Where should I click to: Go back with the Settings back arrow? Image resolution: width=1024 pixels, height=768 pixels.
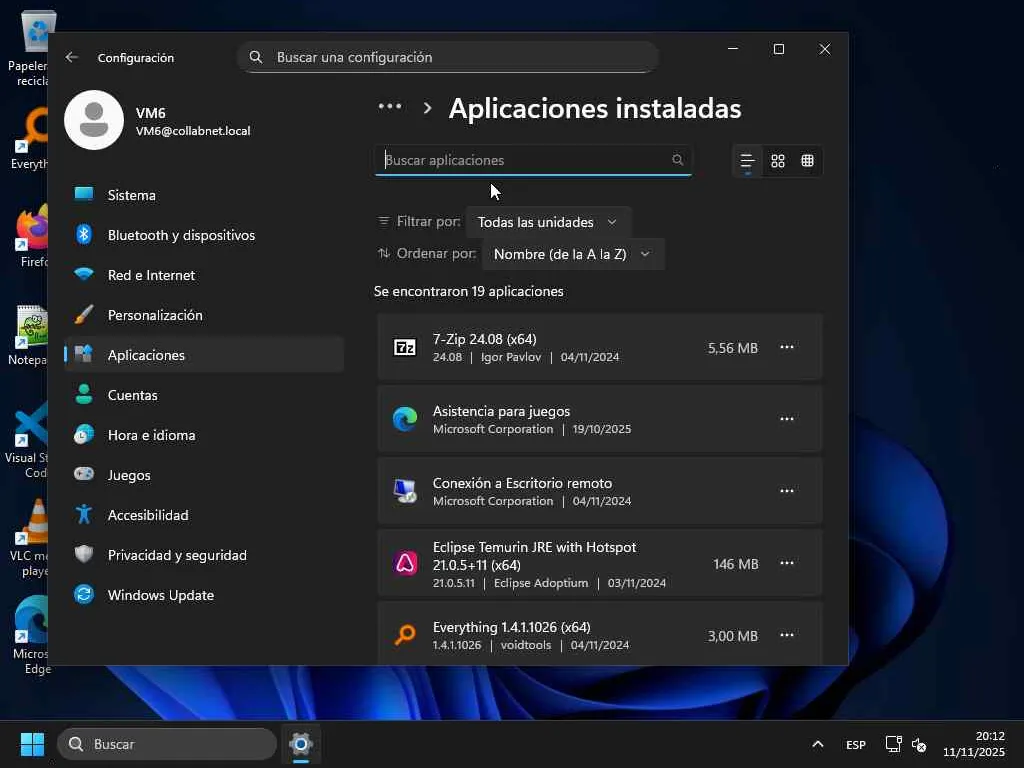[x=72, y=57]
